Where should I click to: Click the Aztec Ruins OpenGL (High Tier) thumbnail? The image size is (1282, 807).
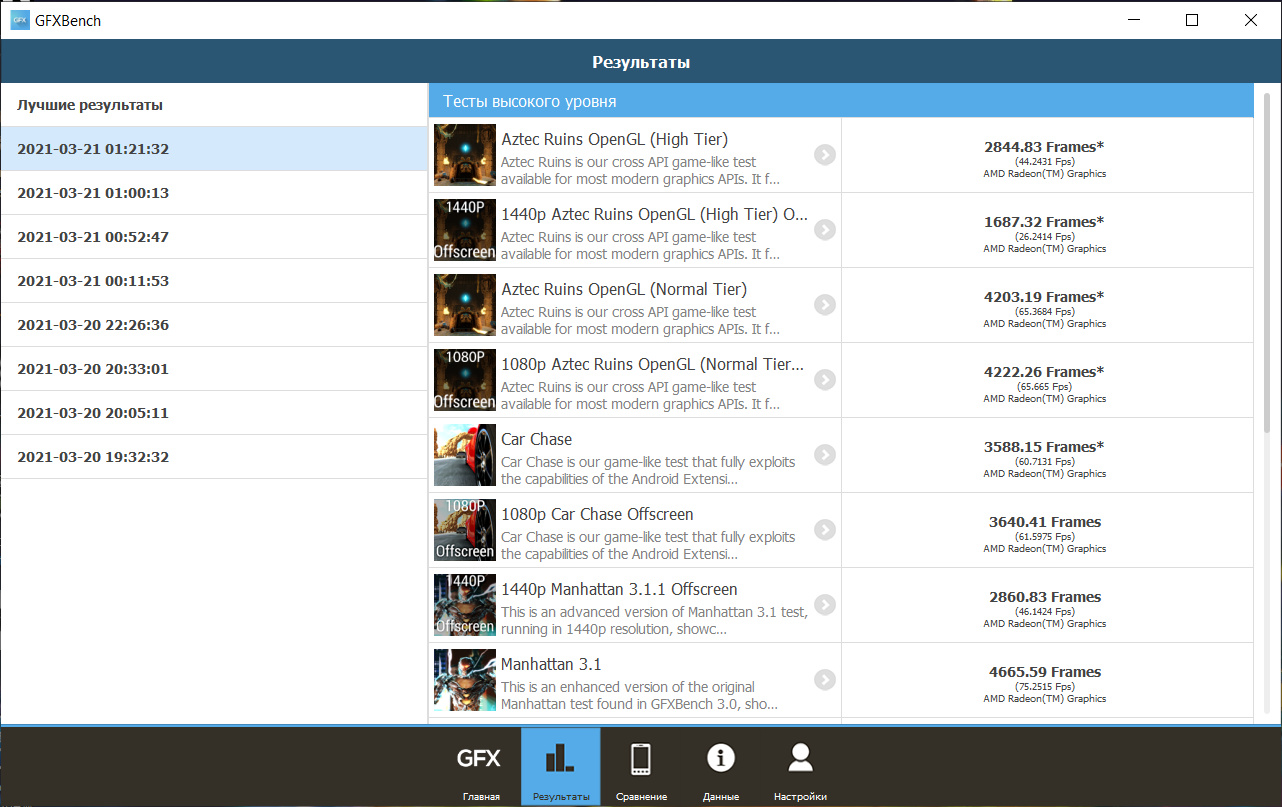pyautogui.click(x=465, y=155)
